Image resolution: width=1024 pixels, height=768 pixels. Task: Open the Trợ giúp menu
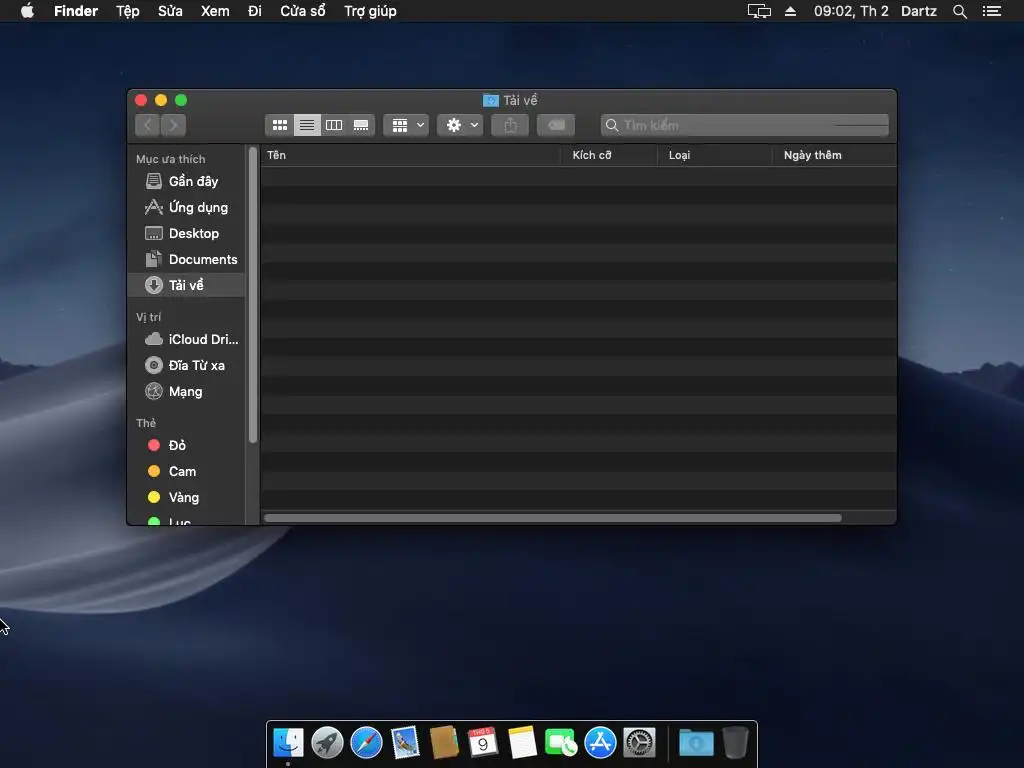coord(370,11)
